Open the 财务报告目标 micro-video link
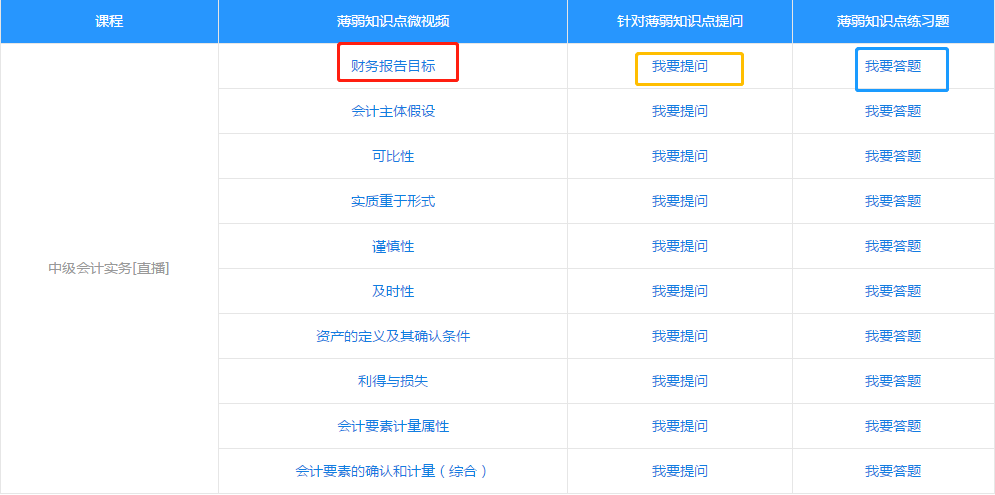 393,66
